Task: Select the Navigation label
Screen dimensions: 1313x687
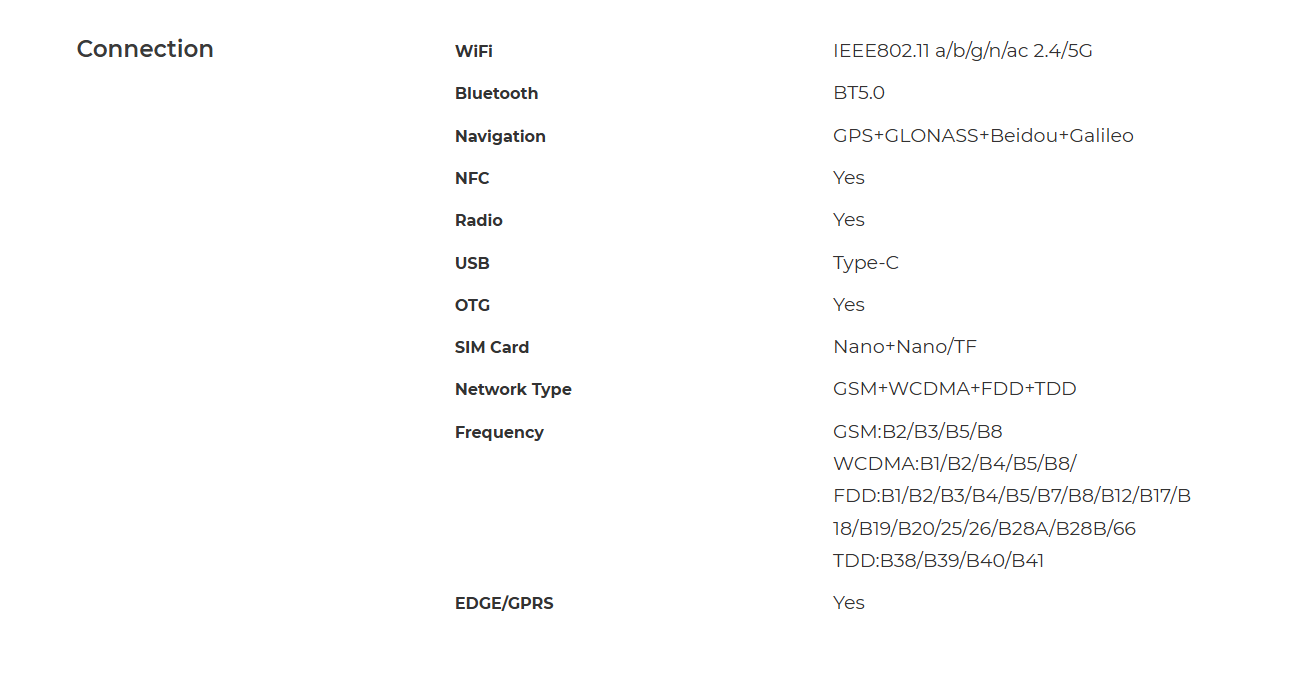Action: (x=500, y=136)
